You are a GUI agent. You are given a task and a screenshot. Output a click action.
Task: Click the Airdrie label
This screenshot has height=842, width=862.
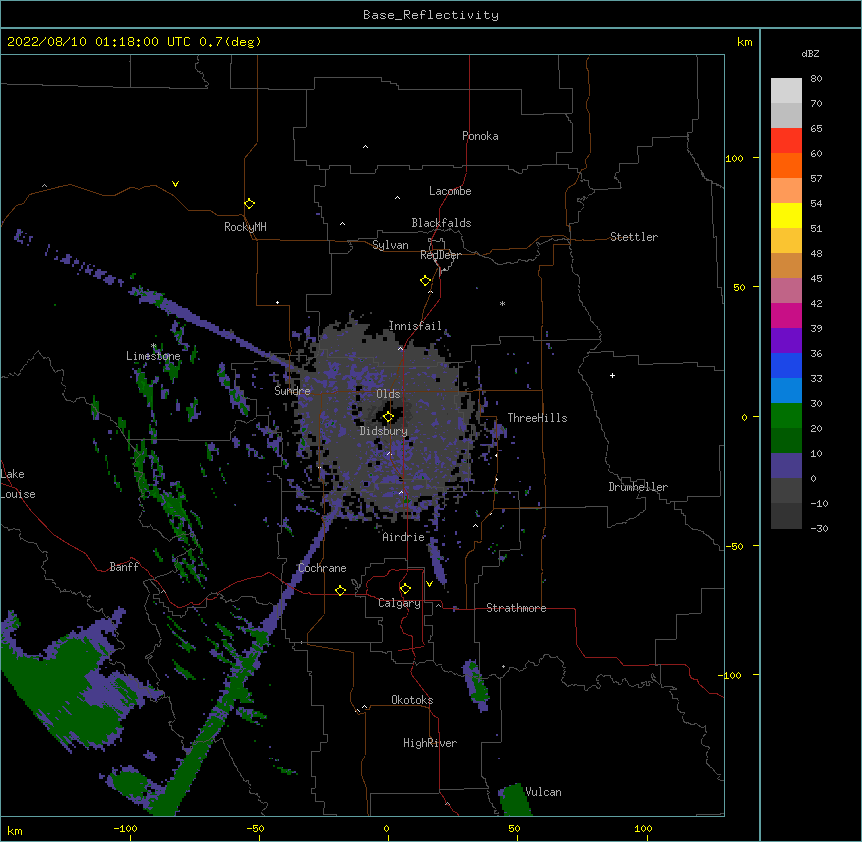coord(404,537)
